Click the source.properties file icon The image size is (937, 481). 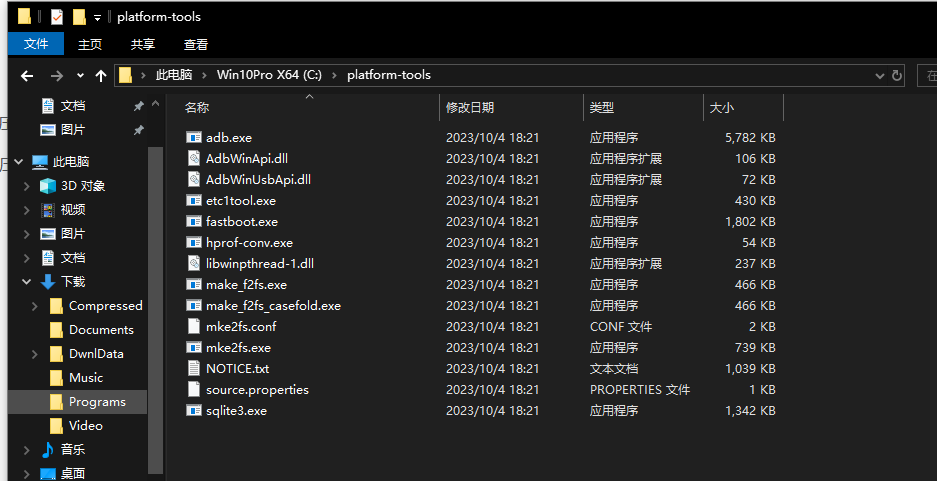pos(194,389)
